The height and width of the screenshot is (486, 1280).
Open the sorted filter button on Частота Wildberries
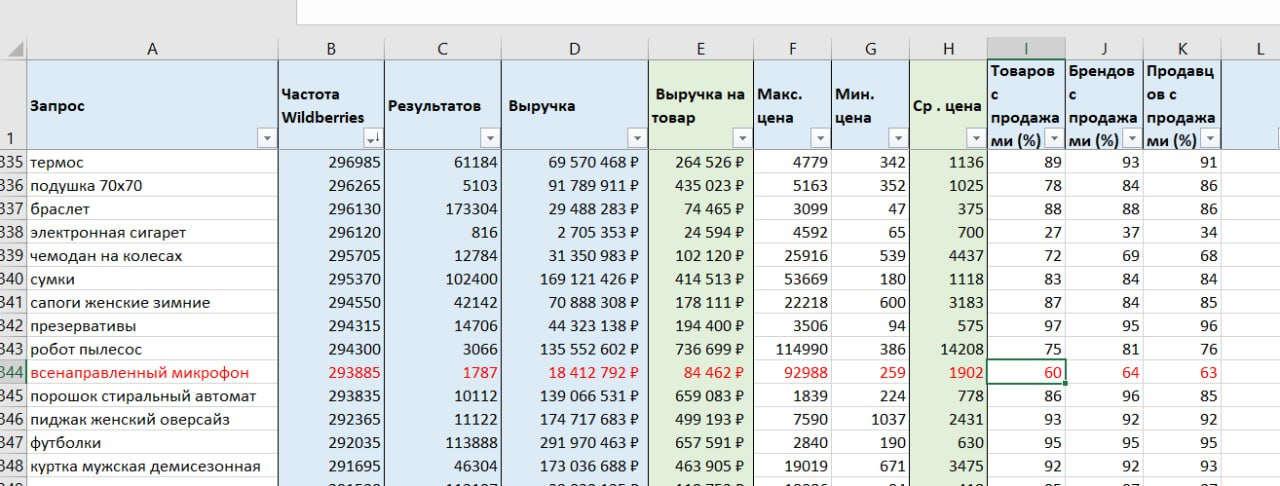point(372,139)
